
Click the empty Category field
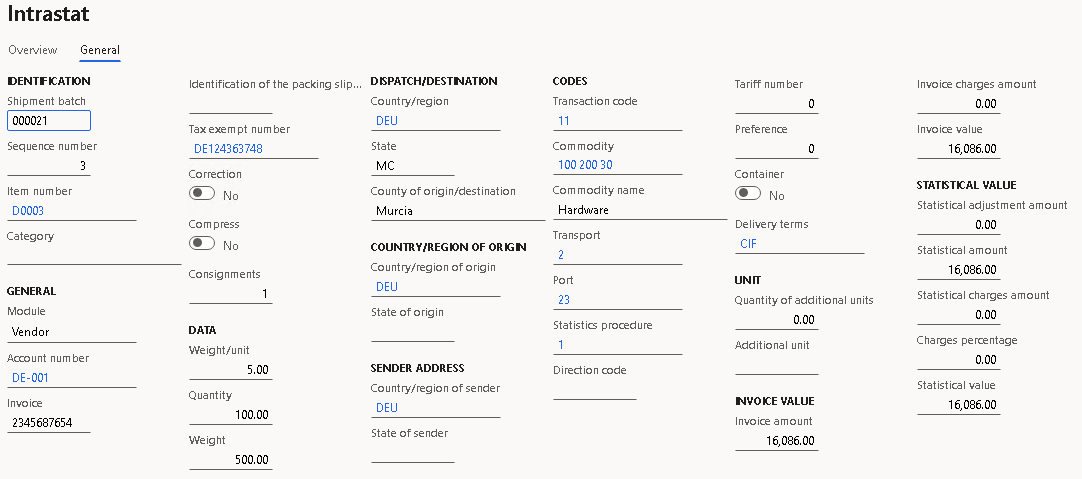(94, 255)
